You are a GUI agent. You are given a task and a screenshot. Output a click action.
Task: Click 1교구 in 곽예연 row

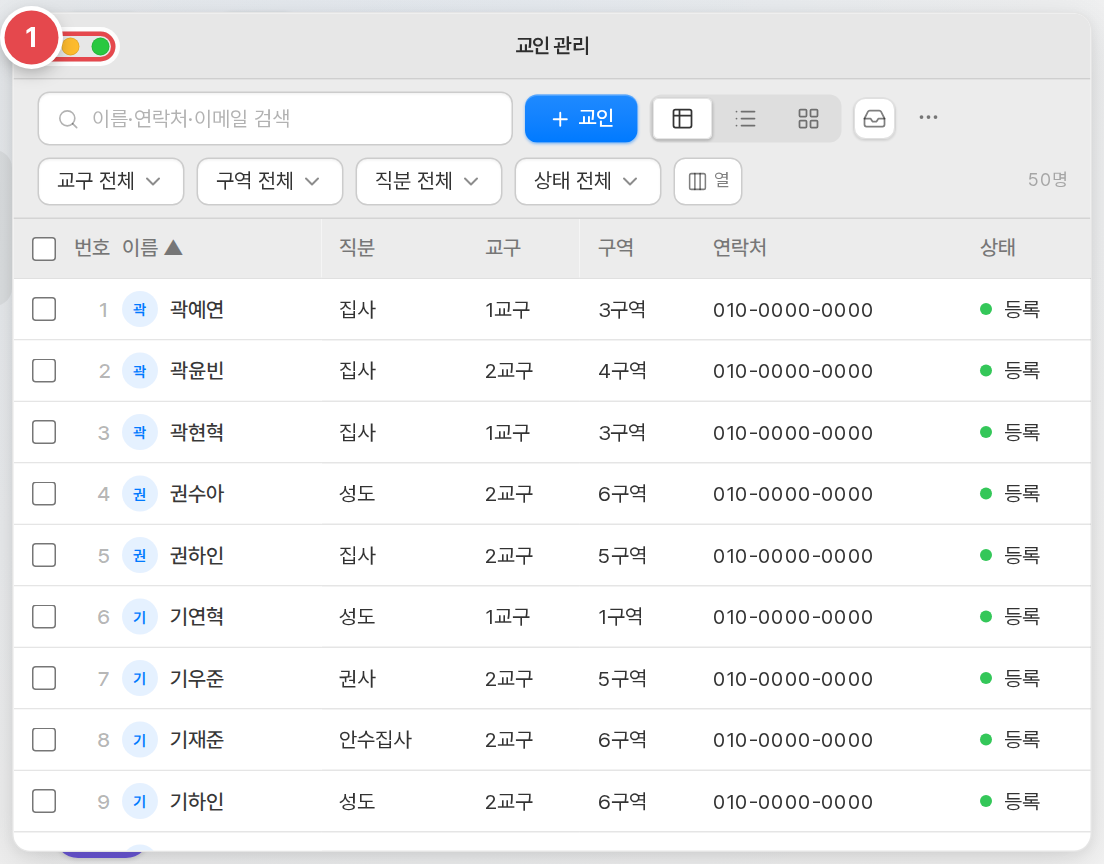(x=507, y=309)
